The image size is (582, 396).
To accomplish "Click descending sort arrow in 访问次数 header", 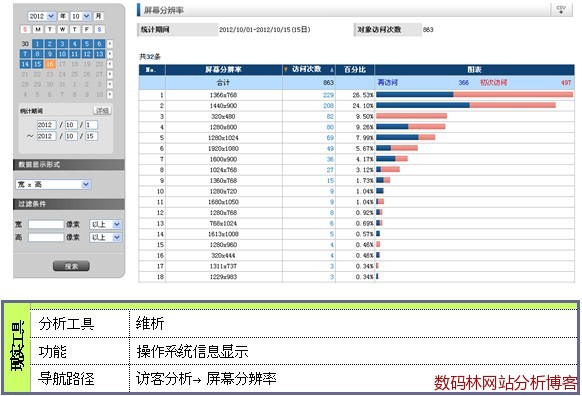I will click(286, 69).
